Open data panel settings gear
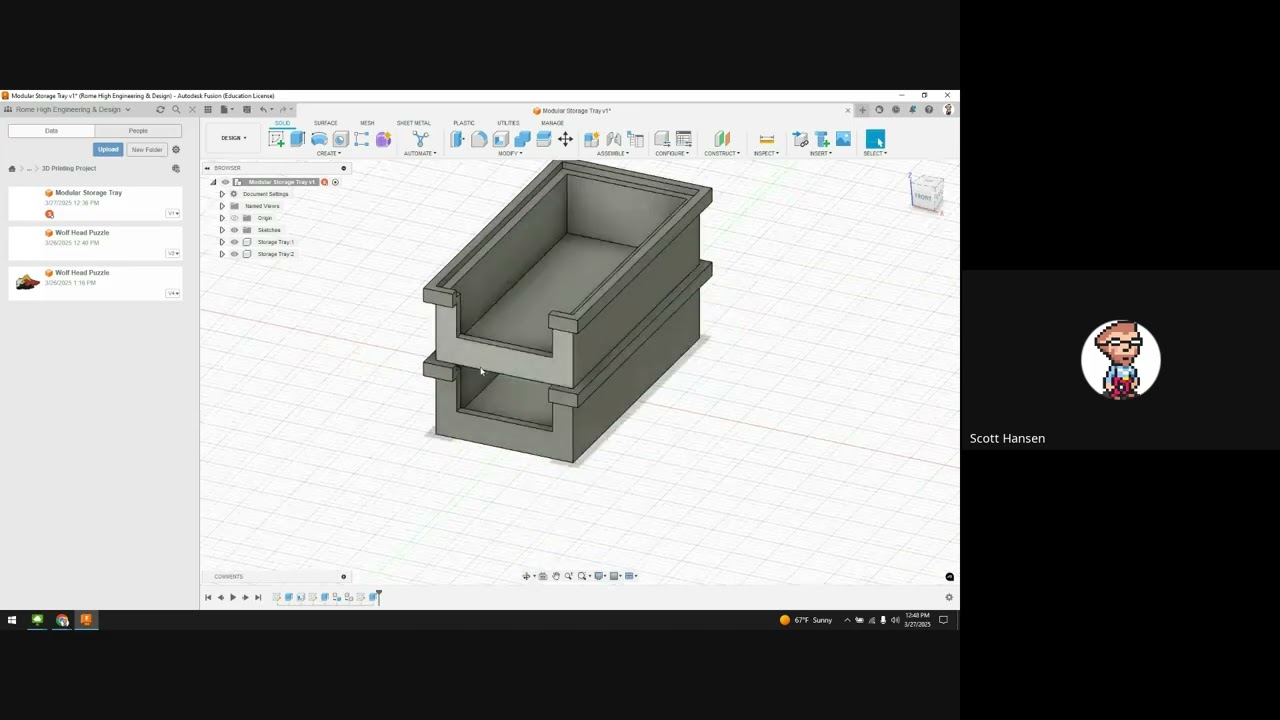 click(176, 150)
